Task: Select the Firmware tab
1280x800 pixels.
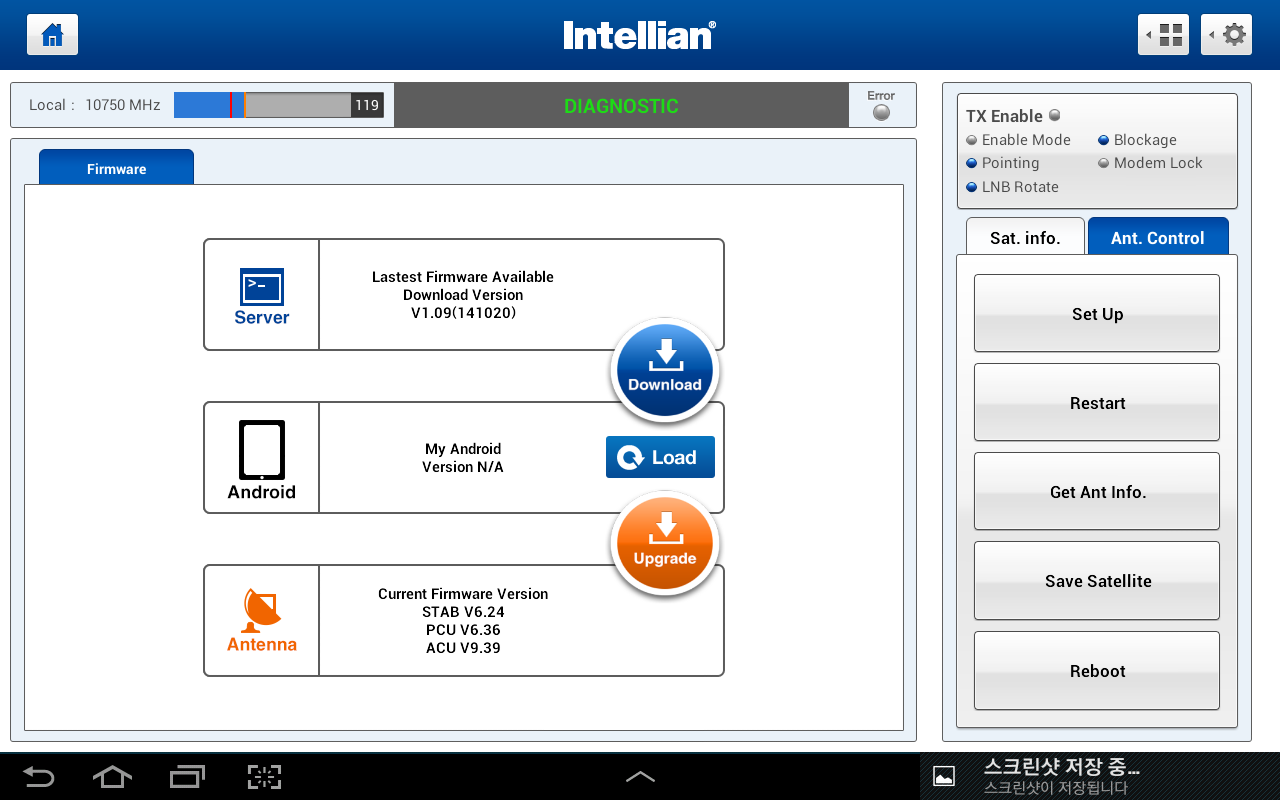Action: [116, 167]
